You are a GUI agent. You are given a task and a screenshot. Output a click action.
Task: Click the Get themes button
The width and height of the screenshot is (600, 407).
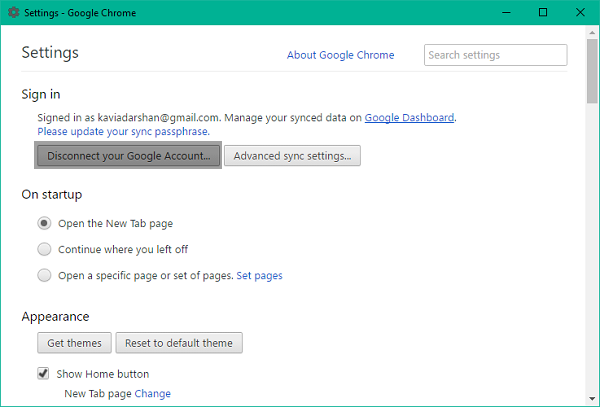pyautogui.click(x=74, y=343)
